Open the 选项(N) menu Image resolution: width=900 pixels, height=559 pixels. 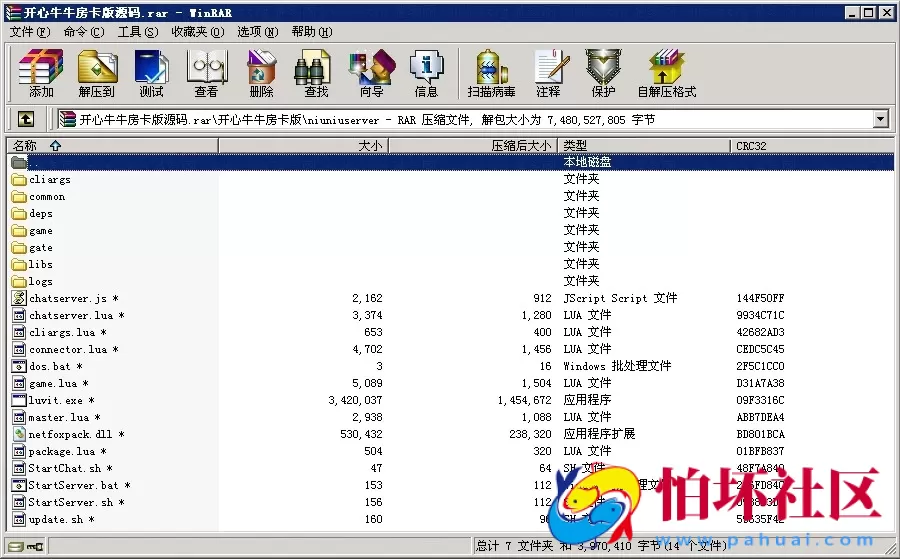pyautogui.click(x=258, y=32)
